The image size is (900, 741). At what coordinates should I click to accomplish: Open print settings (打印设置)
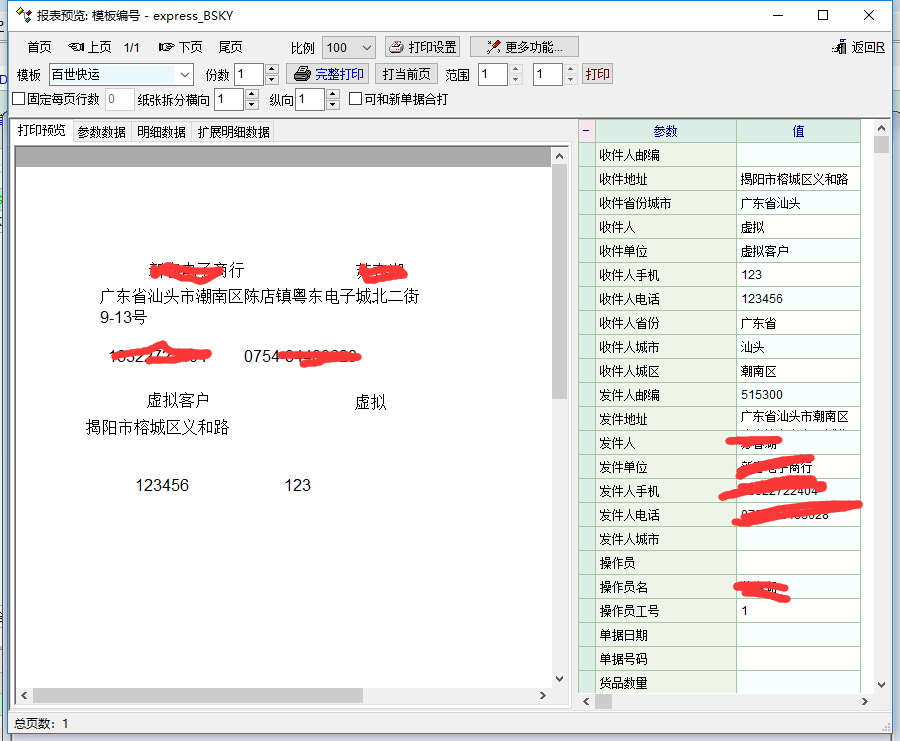pos(422,47)
